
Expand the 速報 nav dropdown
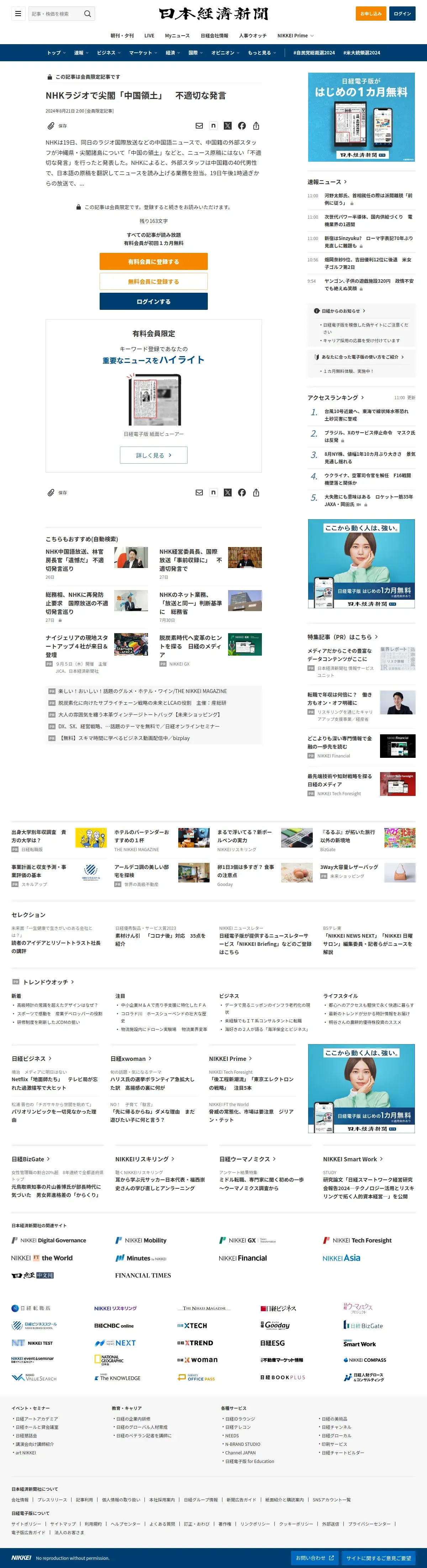pyautogui.click(x=81, y=53)
